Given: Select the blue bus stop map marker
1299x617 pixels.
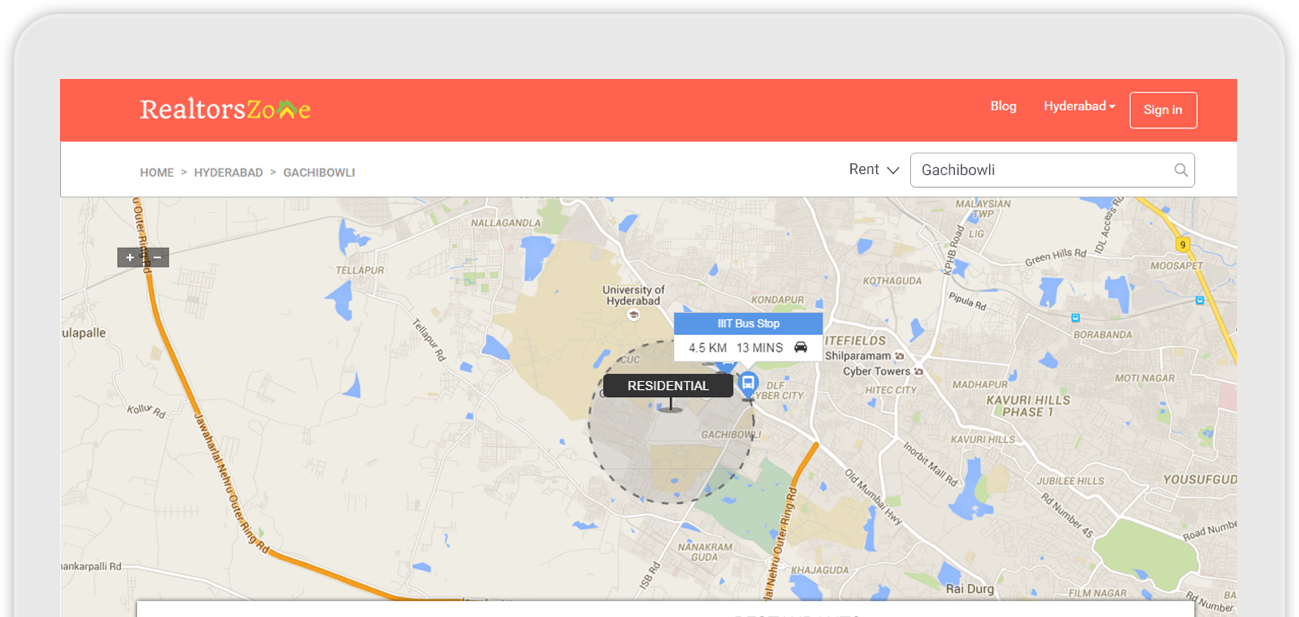Looking at the screenshot, I should click(x=748, y=384).
